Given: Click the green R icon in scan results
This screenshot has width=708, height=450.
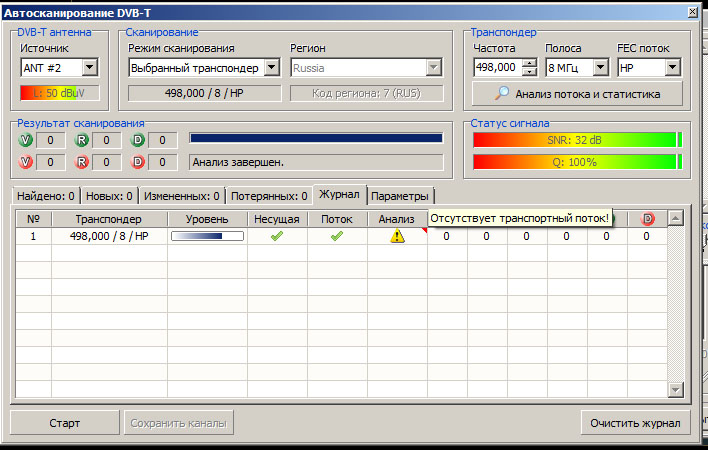Looking at the screenshot, I should (82, 140).
